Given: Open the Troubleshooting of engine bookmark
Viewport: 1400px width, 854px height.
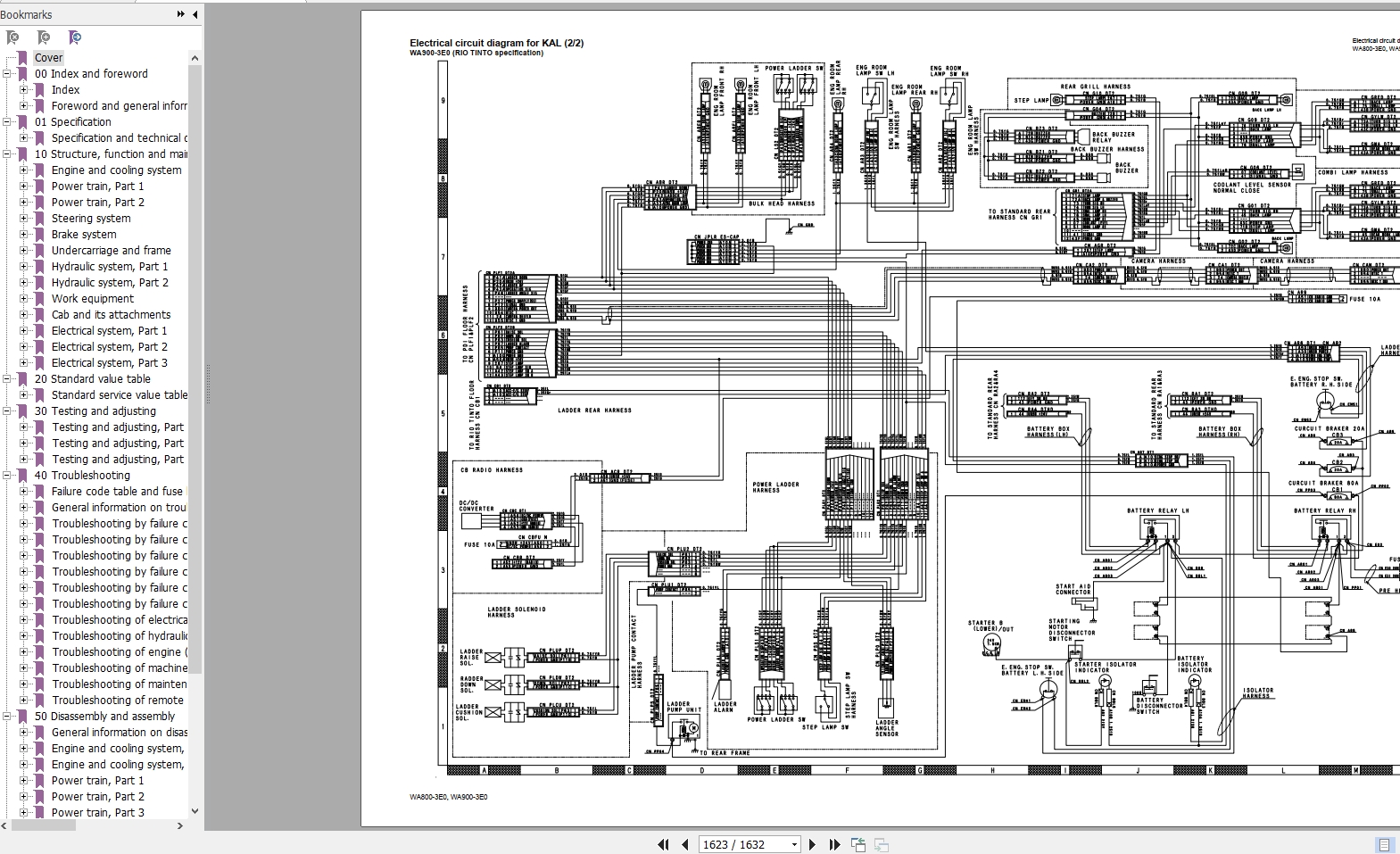Looking at the screenshot, I should click(120, 652).
